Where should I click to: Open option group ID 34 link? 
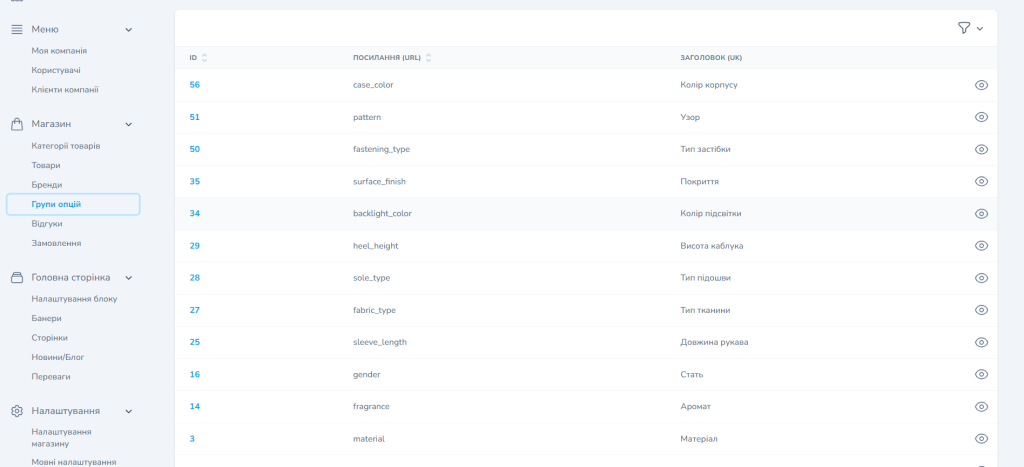(195, 213)
